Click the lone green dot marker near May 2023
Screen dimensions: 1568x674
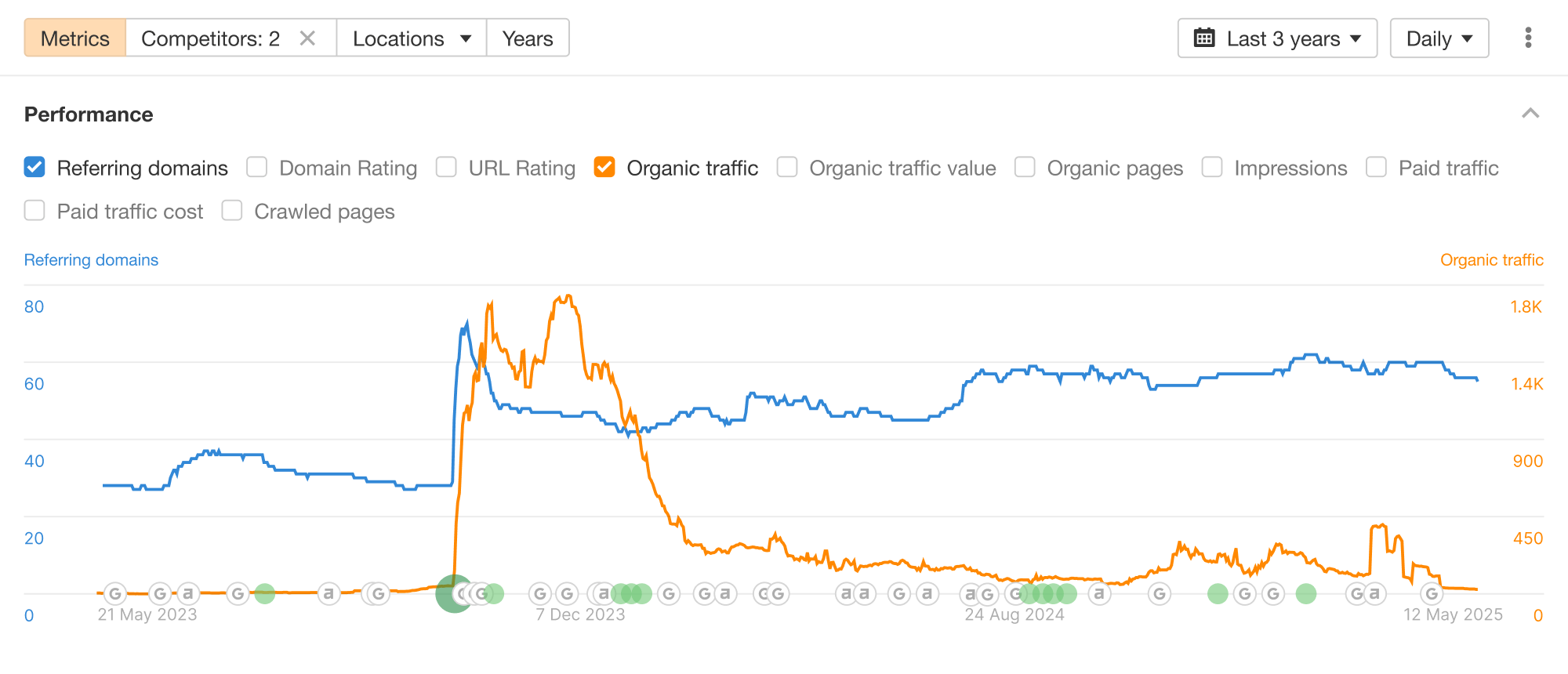(x=265, y=593)
